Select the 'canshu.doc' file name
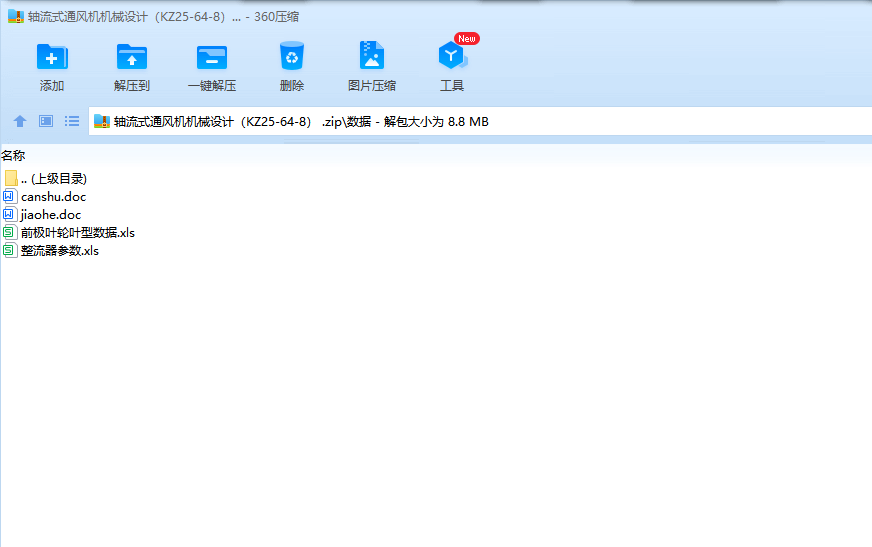The image size is (872, 547). tap(53, 197)
